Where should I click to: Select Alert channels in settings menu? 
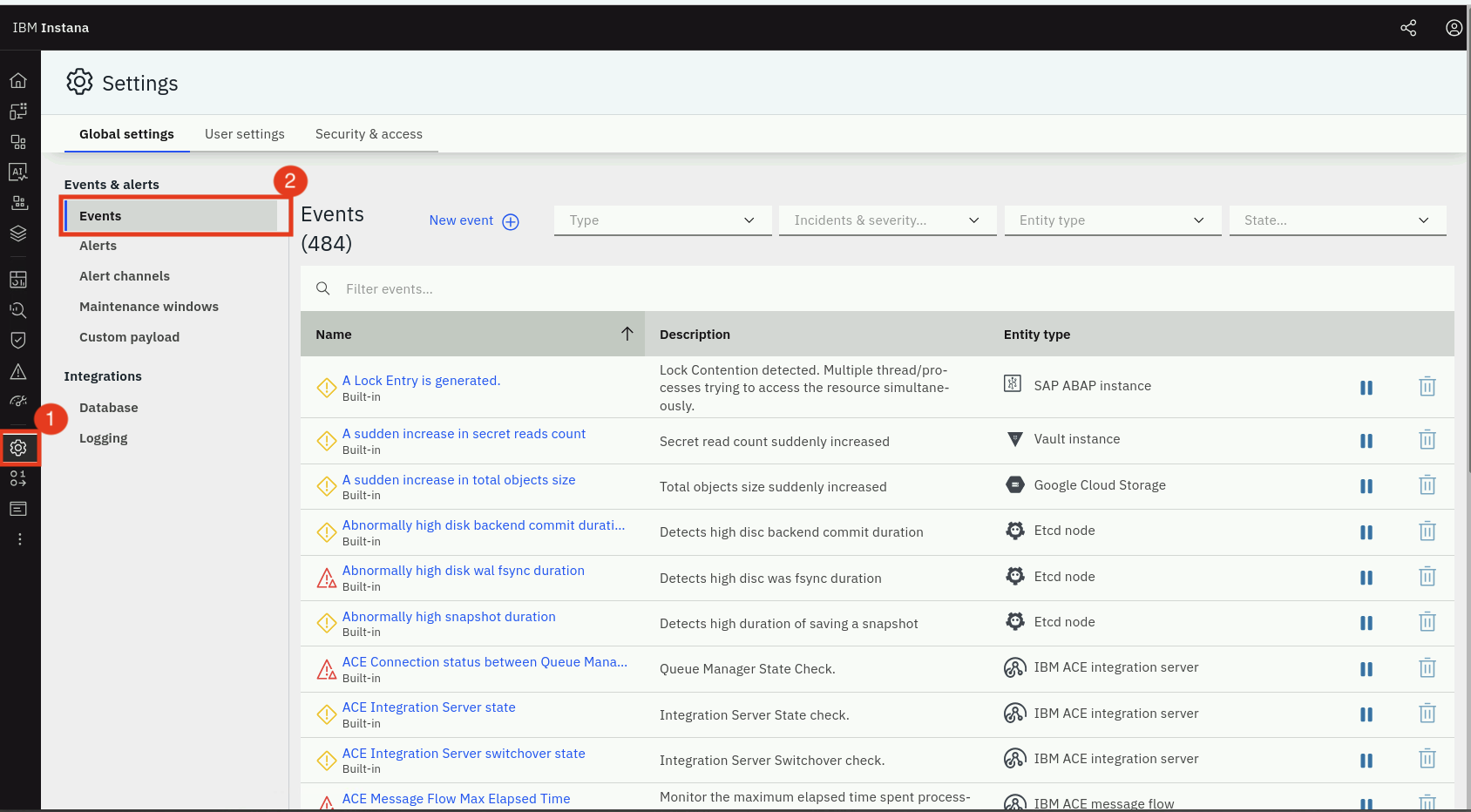[125, 276]
